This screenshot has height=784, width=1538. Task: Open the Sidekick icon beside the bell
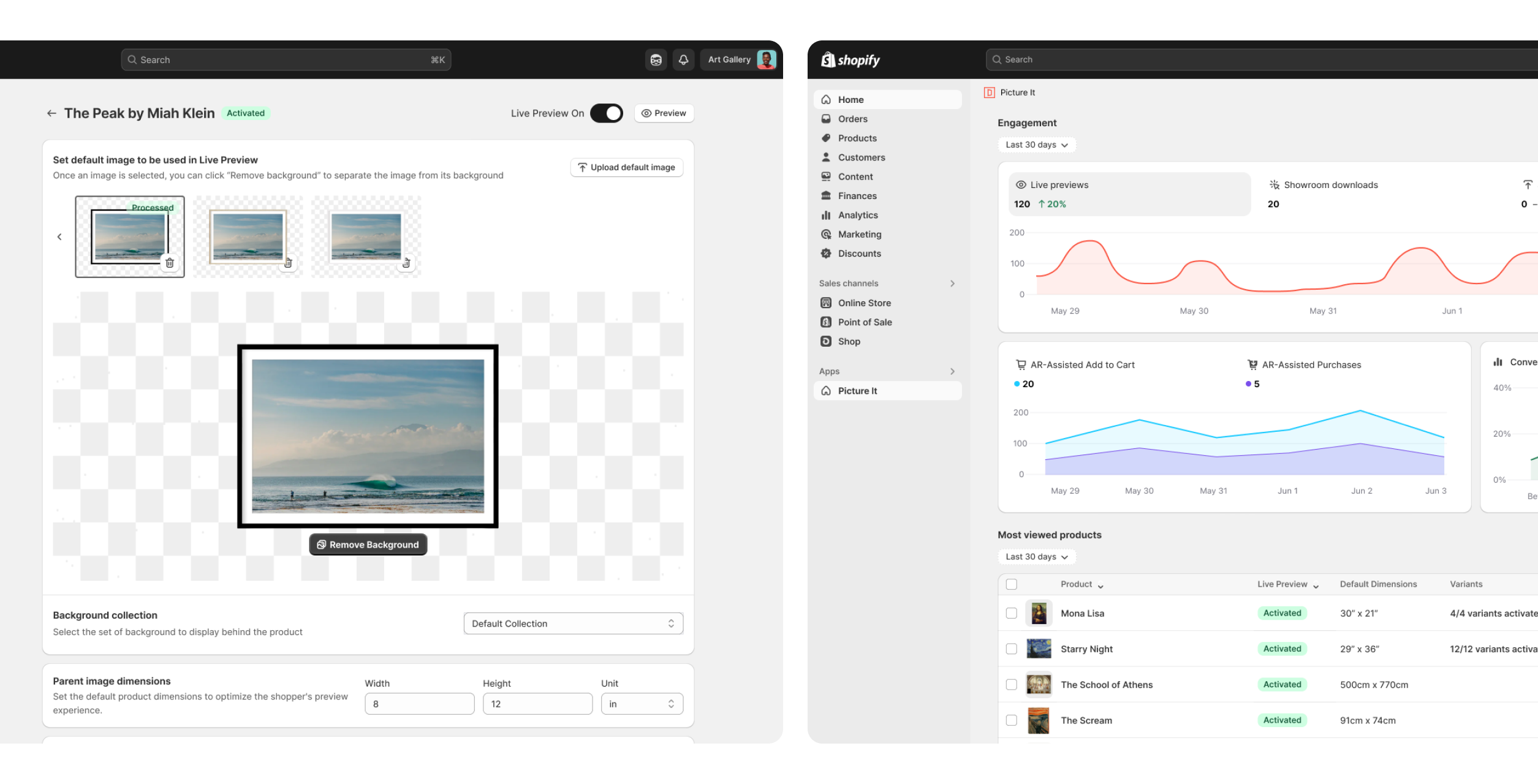[656, 59]
